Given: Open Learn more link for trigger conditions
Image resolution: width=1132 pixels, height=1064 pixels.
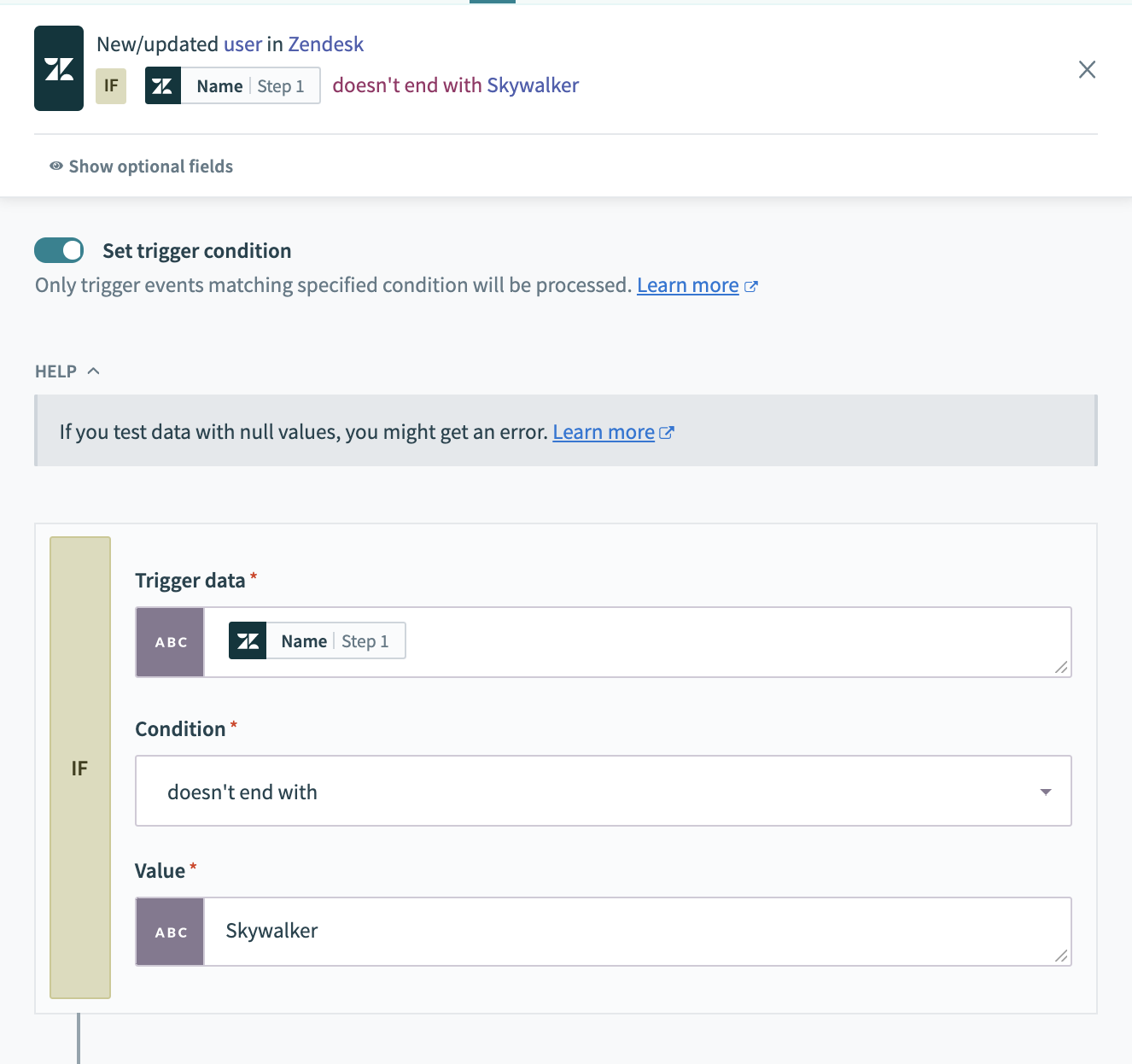Looking at the screenshot, I should (688, 285).
